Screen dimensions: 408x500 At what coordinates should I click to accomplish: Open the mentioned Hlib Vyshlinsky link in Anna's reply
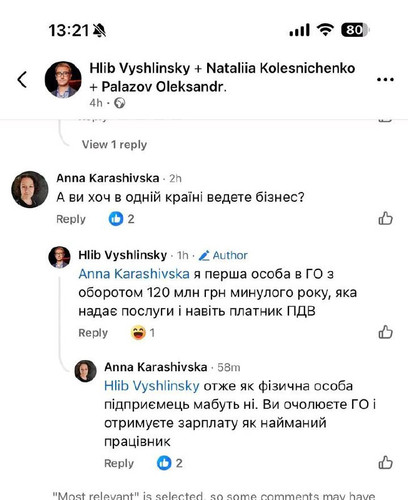coord(152,386)
